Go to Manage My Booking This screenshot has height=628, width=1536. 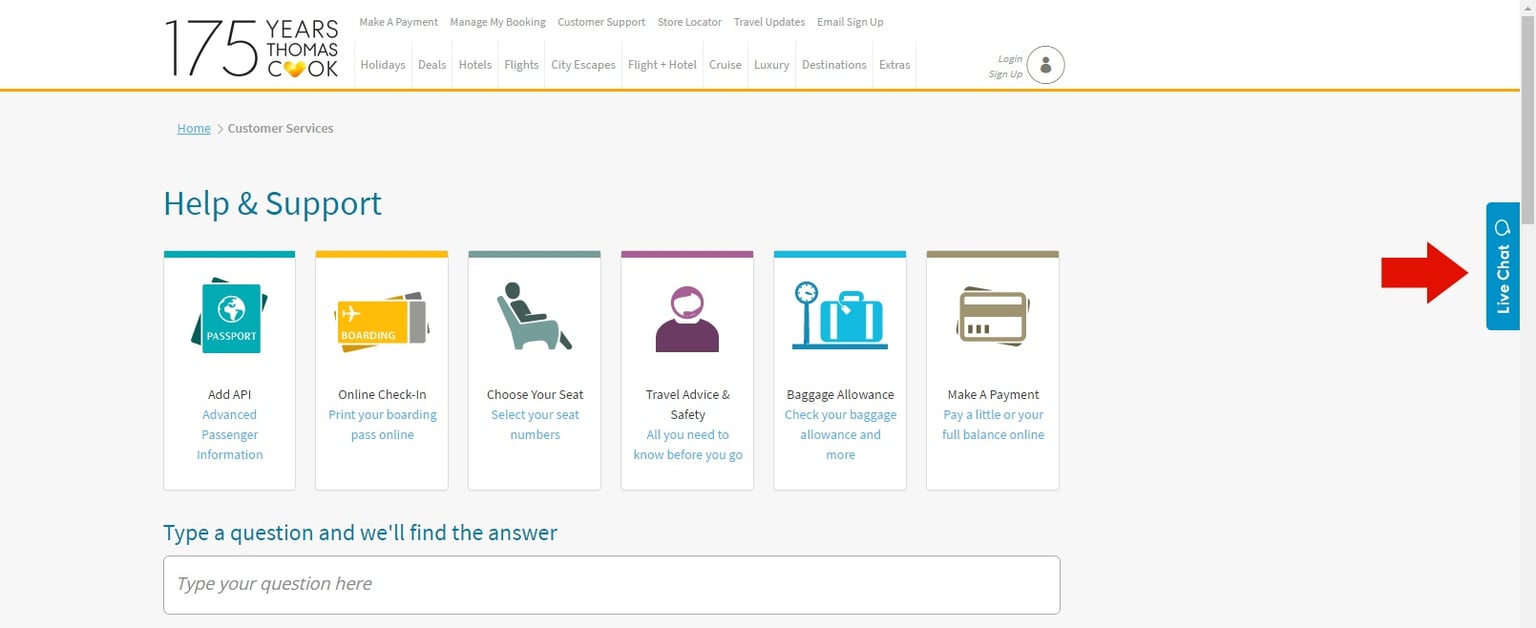point(497,21)
